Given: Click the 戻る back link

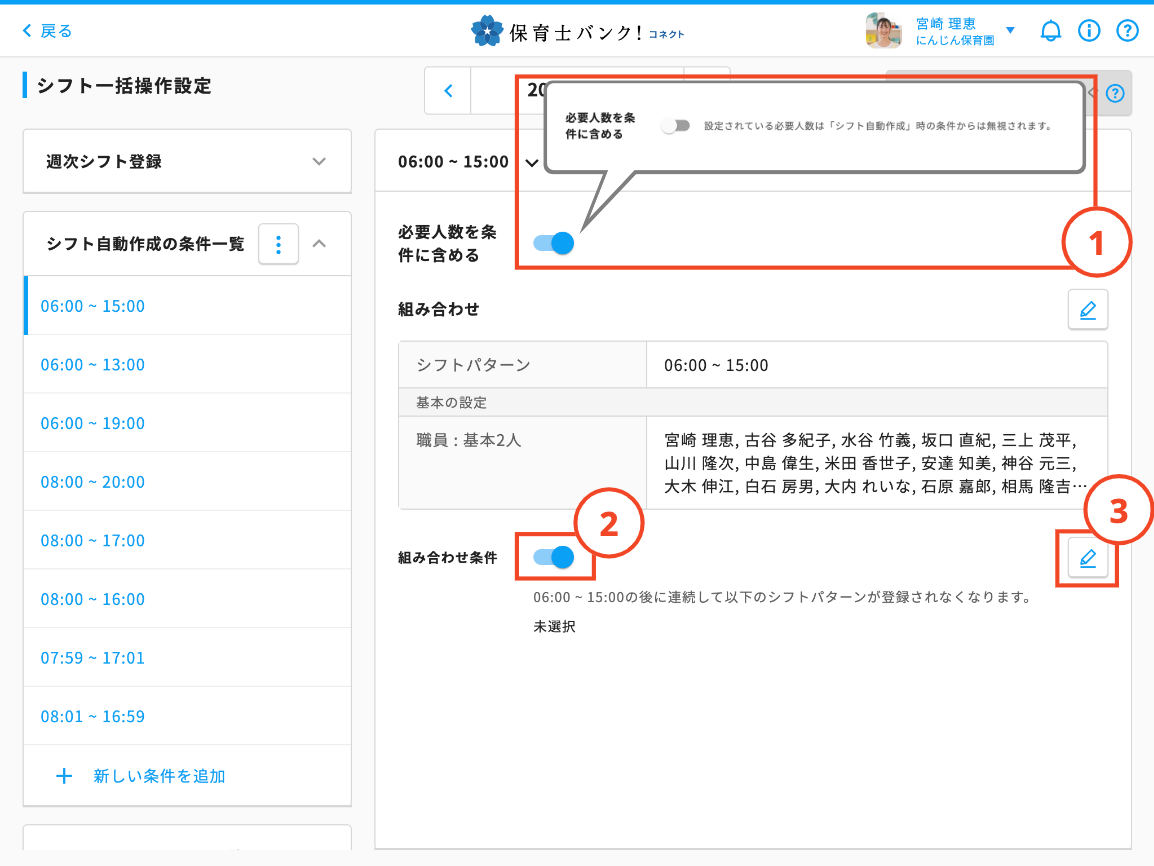Looking at the screenshot, I should 48,31.
